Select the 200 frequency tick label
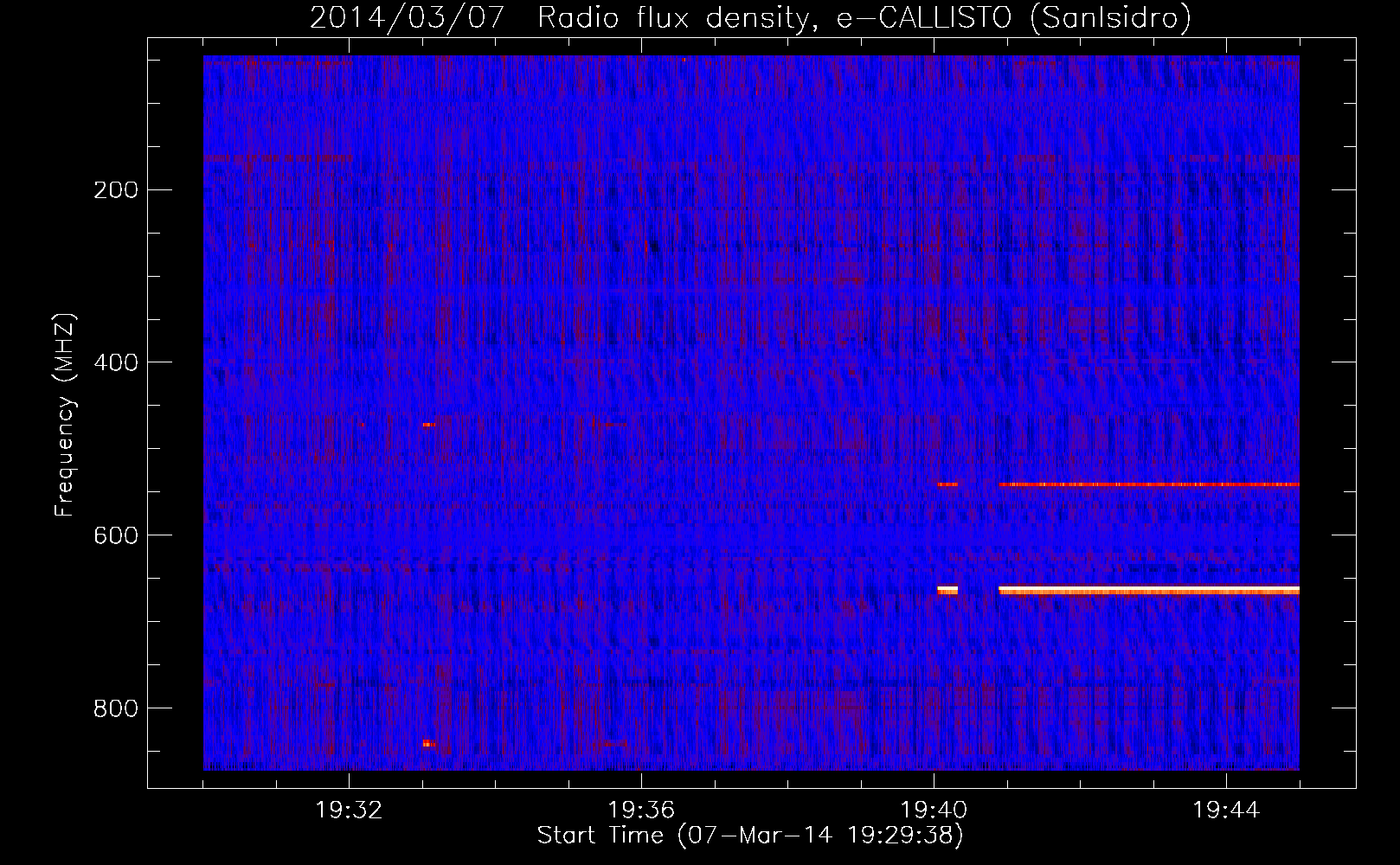Viewport: 1400px width, 865px height. [116, 190]
